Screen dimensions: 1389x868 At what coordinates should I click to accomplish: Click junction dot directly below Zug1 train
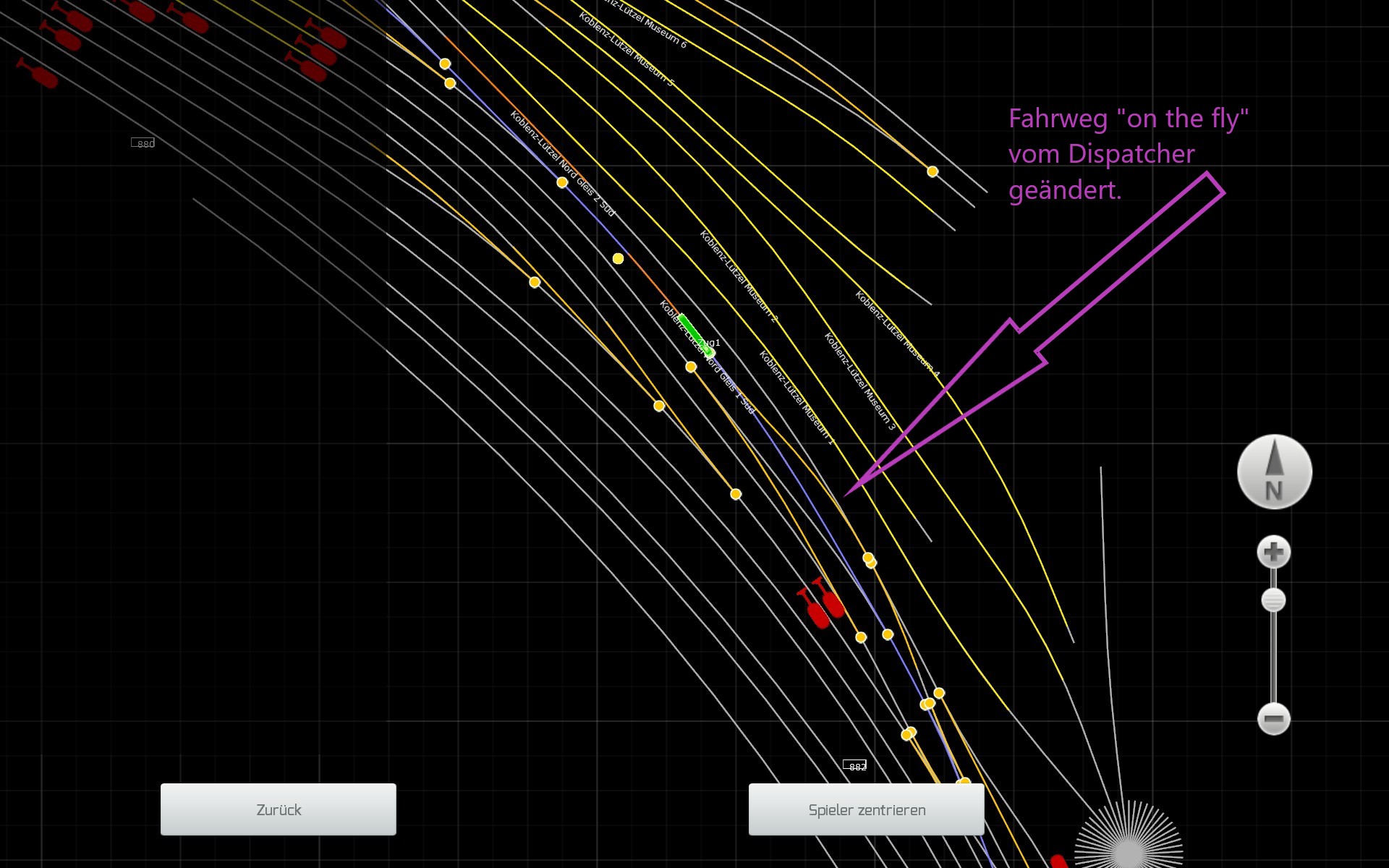click(x=691, y=367)
